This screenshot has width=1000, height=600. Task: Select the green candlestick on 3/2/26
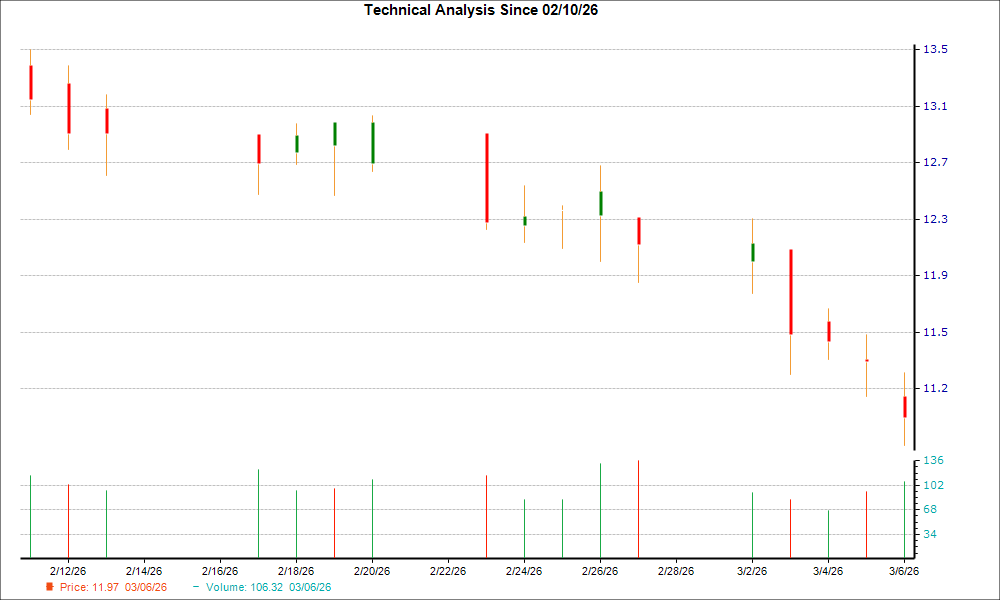[752, 252]
